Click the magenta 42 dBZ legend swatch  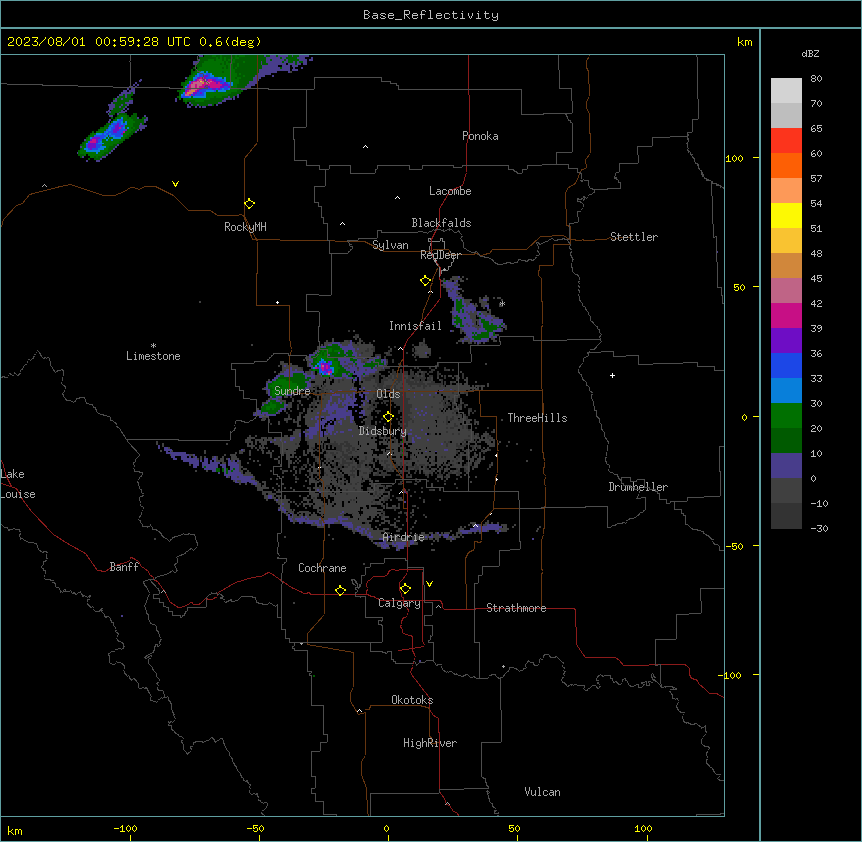[786, 315]
